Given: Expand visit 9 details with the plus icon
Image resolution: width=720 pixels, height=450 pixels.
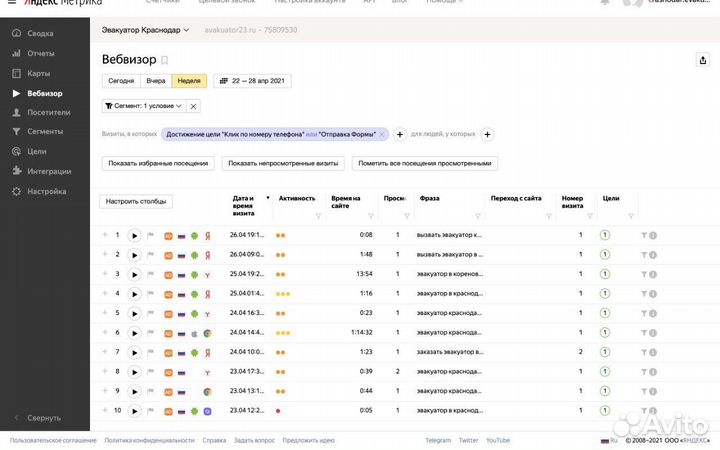Looking at the screenshot, I should [104, 391].
